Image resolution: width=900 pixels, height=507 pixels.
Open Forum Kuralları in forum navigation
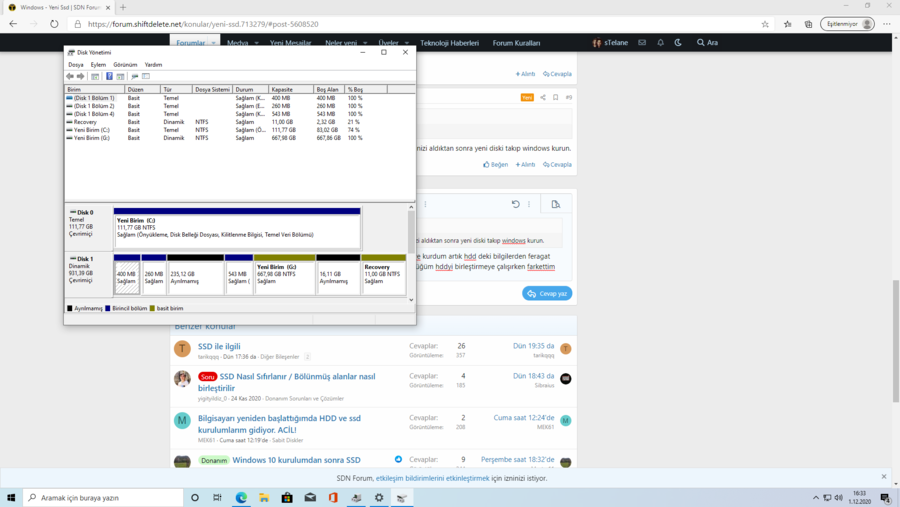pyautogui.click(x=516, y=43)
